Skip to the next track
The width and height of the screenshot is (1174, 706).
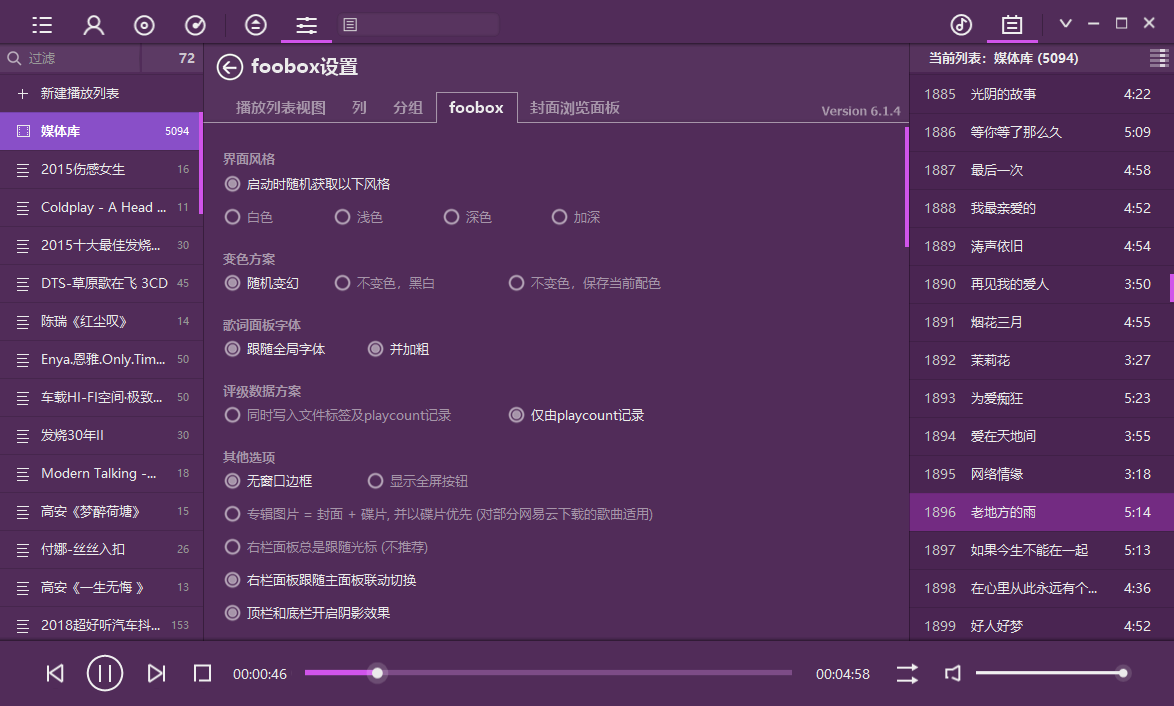(156, 673)
